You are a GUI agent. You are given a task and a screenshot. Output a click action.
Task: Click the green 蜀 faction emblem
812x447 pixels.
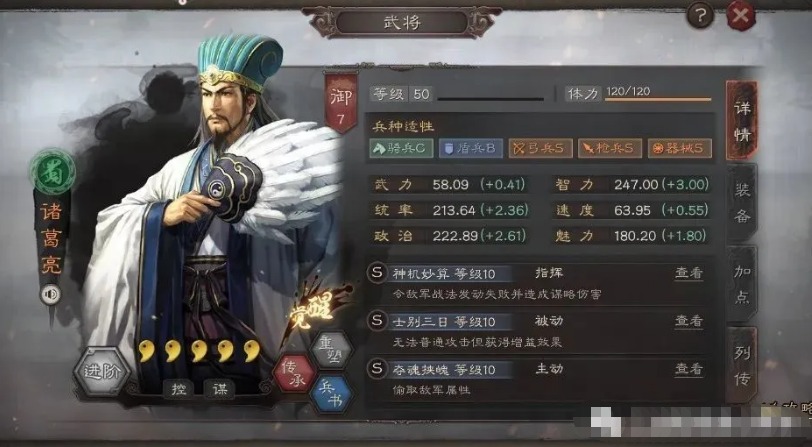(52, 172)
